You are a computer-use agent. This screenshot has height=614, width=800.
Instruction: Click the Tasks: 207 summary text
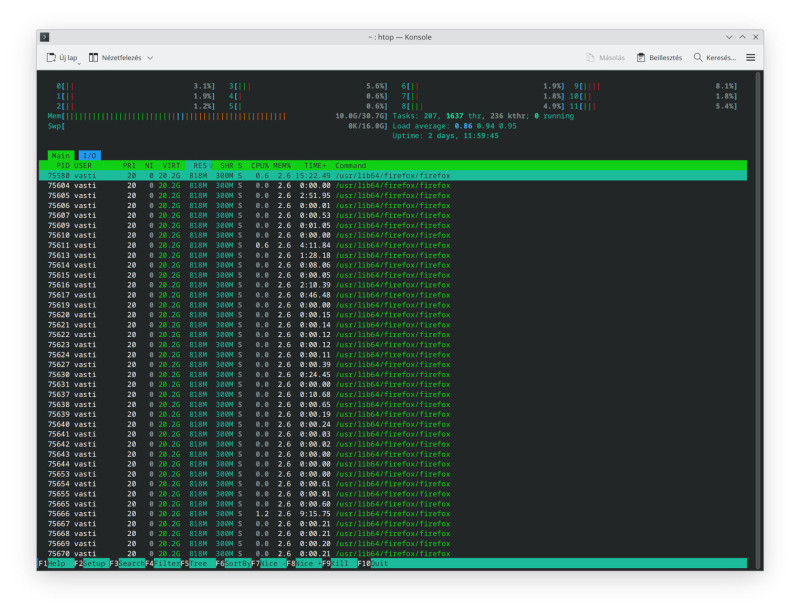tap(483, 116)
